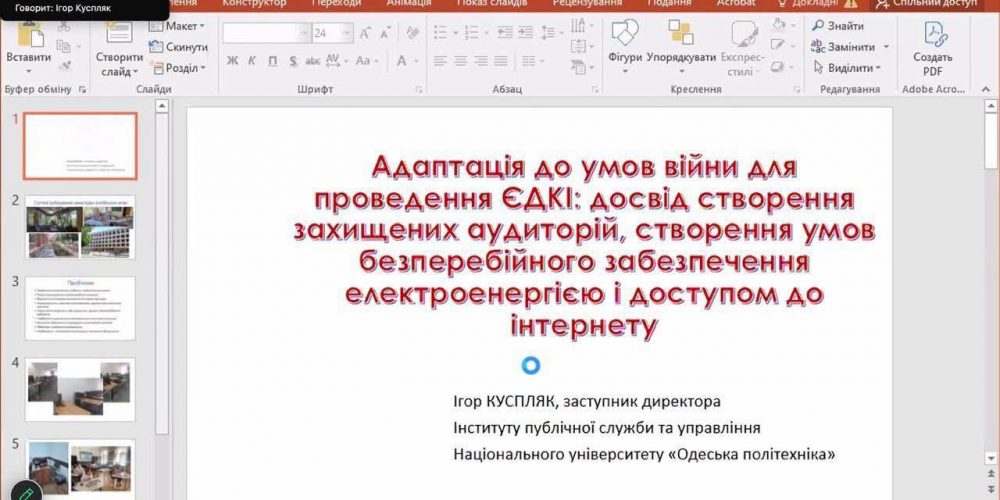1000x500 pixels.
Task: Click Замінити to replace text
Action: point(843,47)
